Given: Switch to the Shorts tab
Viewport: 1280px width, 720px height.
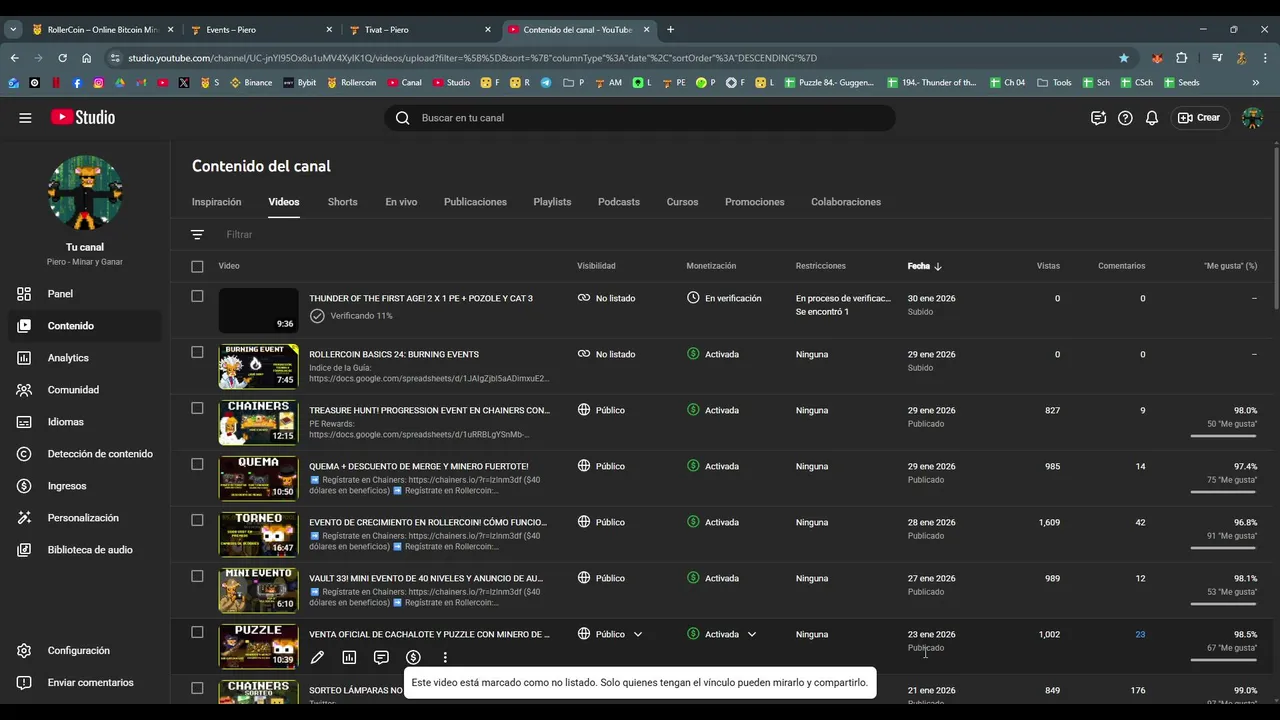Looking at the screenshot, I should (342, 202).
